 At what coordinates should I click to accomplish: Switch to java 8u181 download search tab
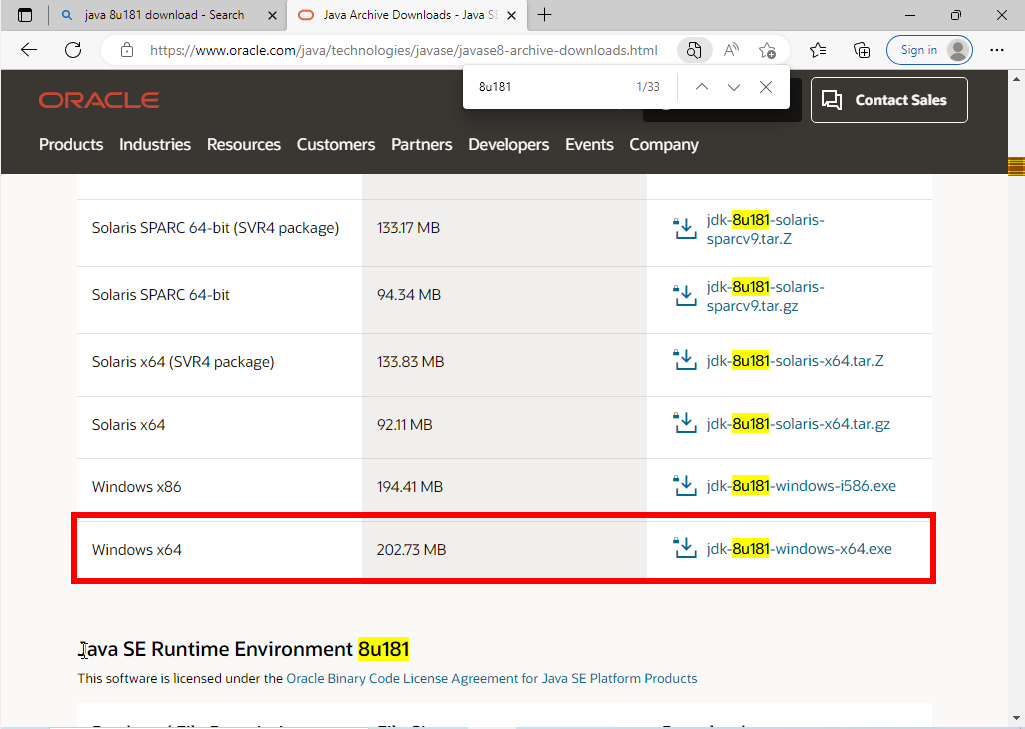[x=167, y=15]
